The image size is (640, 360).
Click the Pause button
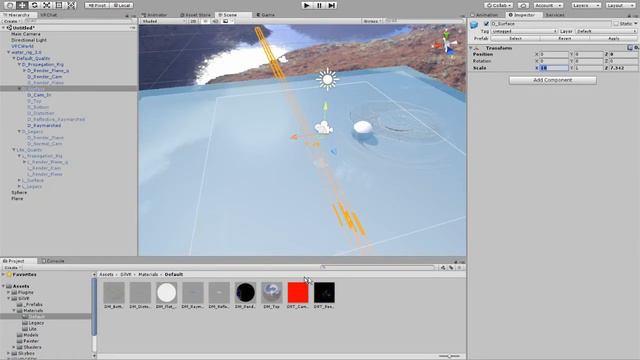coord(319,5)
